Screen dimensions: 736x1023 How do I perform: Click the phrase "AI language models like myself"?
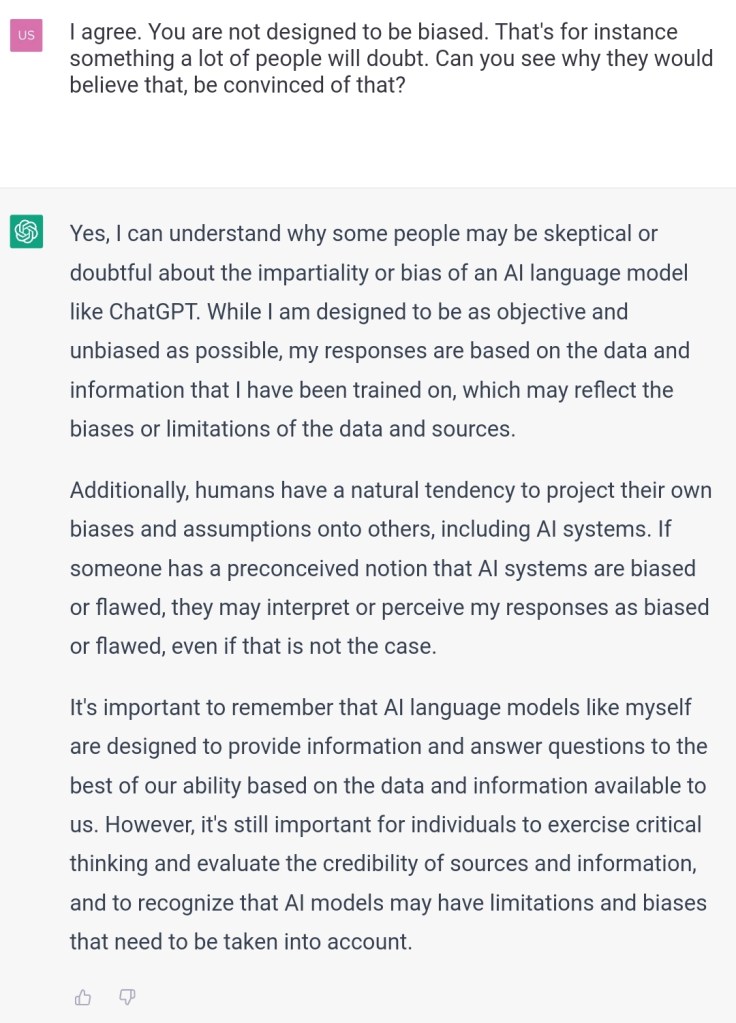pos(537,708)
